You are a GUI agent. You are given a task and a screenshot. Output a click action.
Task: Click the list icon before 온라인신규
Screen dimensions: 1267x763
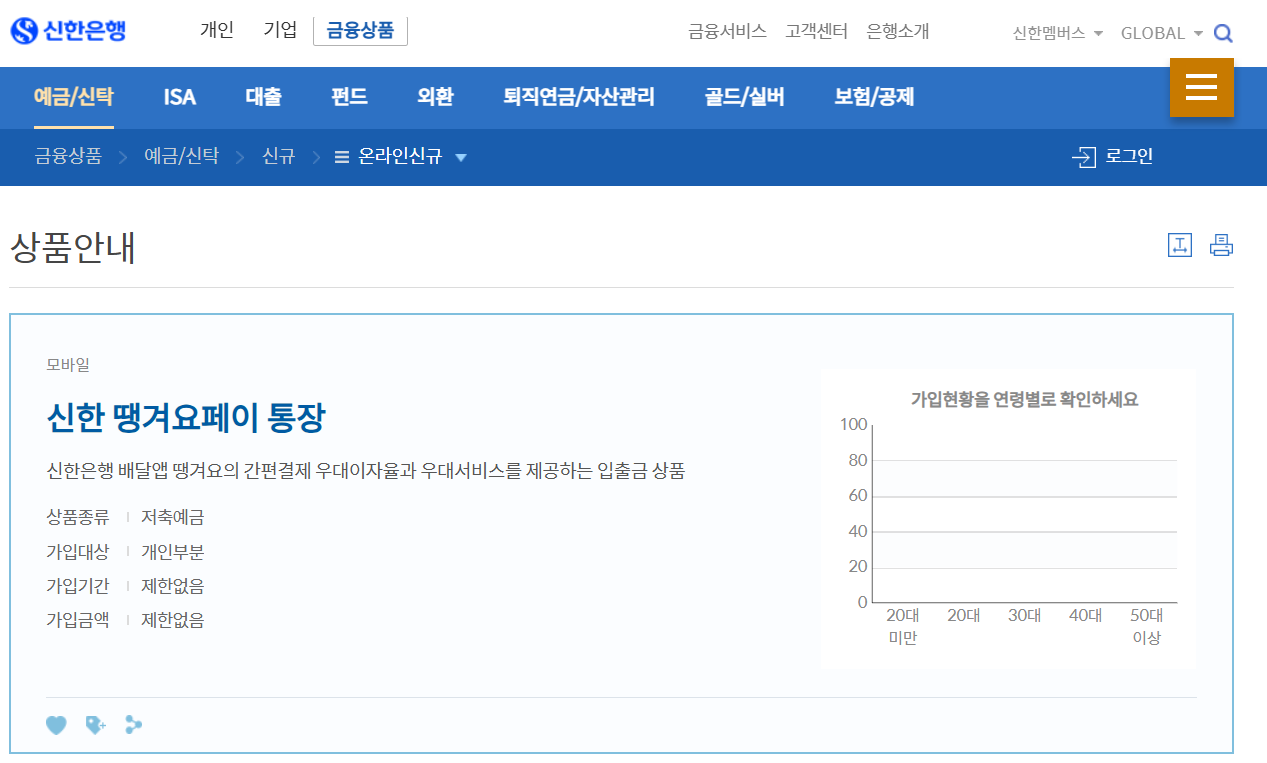point(342,157)
